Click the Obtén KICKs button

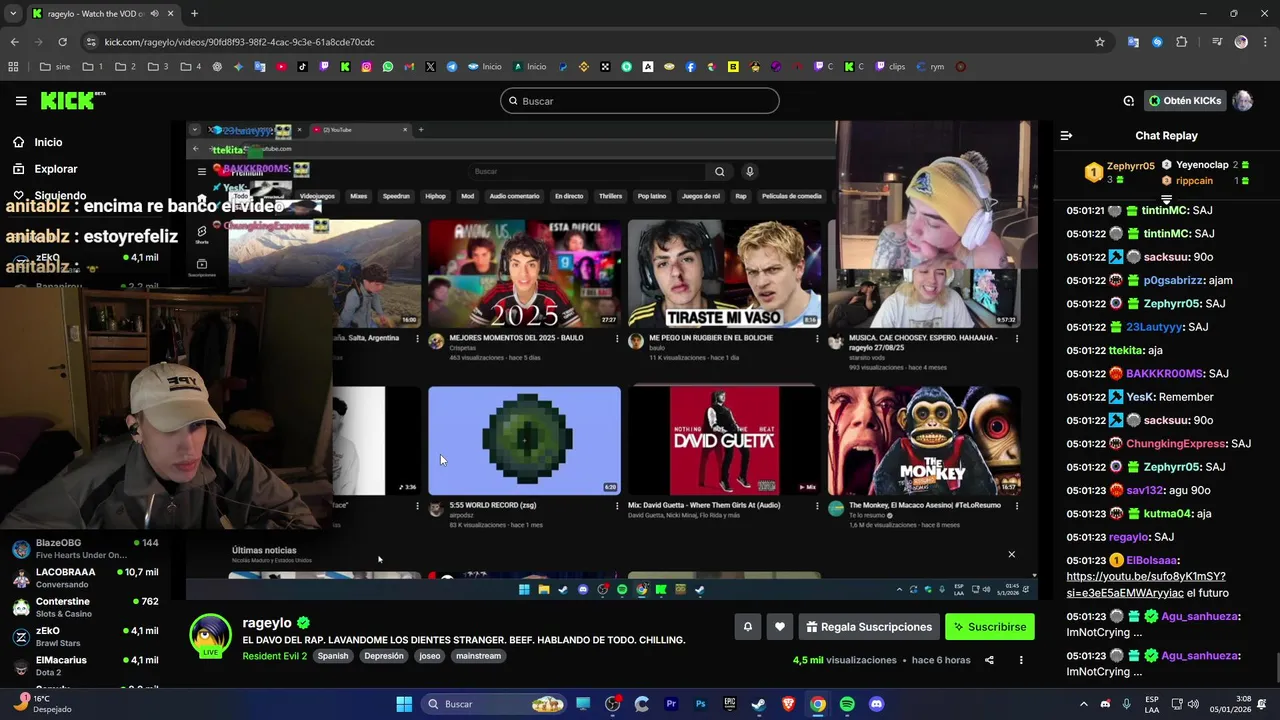coord(1185,101)
